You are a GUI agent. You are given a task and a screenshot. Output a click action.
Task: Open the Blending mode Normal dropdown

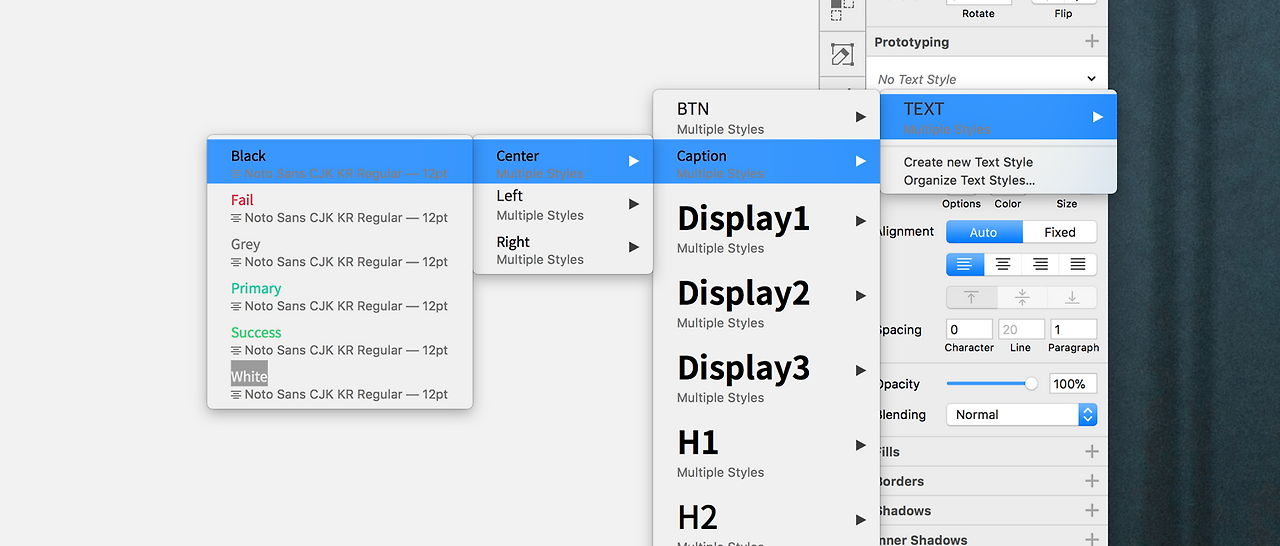click(x=1022, y=414)
